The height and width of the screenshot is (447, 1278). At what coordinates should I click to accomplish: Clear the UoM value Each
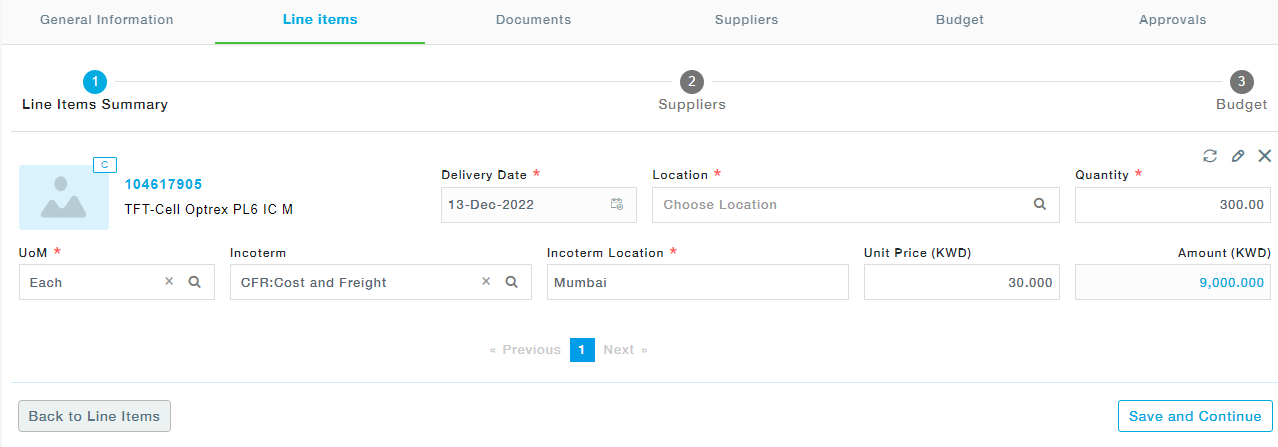(x=169, y=282)
